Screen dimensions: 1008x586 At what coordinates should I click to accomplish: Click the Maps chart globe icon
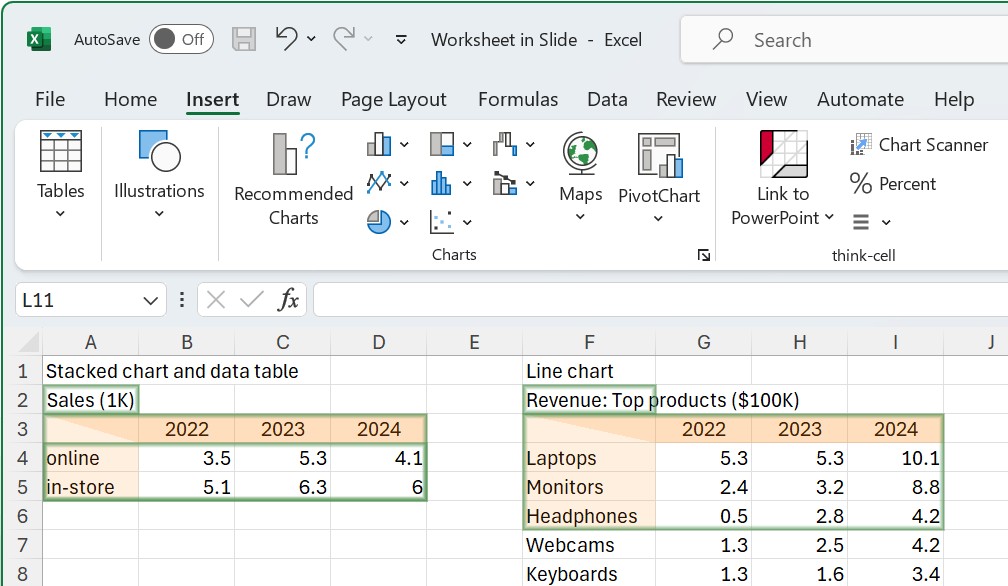(x=580, y=154)
